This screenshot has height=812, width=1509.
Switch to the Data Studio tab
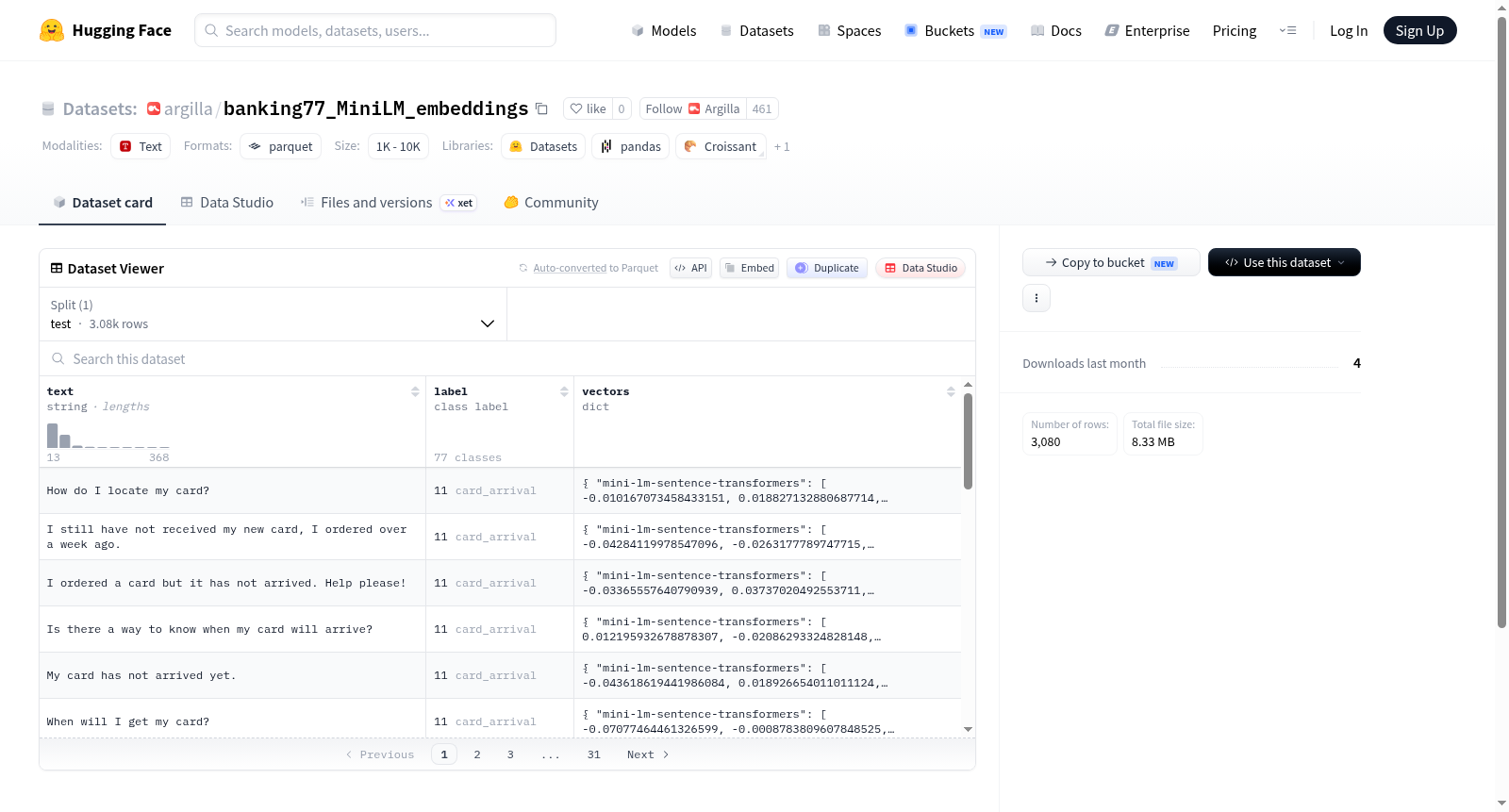227,203
